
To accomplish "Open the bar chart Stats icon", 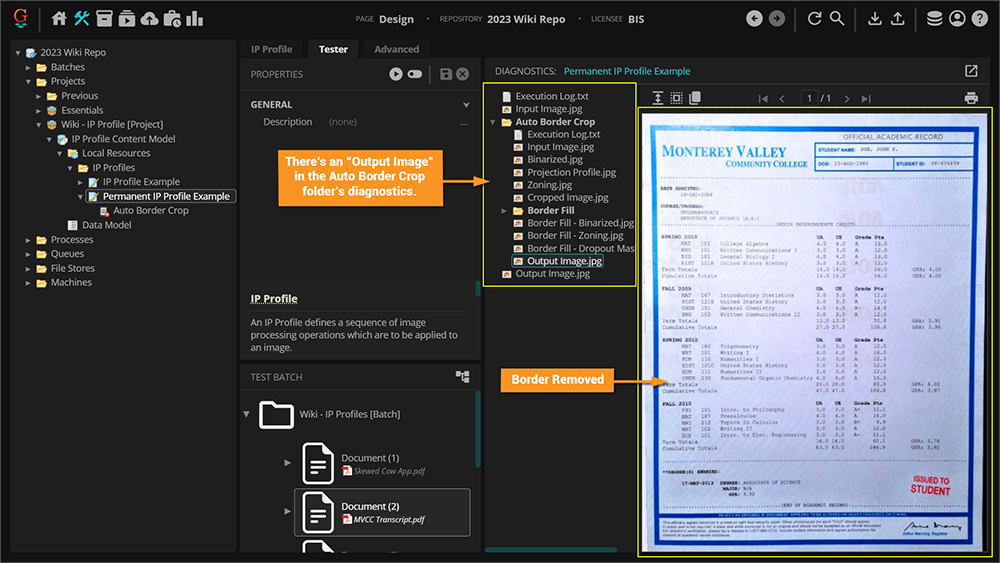I will pyautogui.click(x=195, y=18).
